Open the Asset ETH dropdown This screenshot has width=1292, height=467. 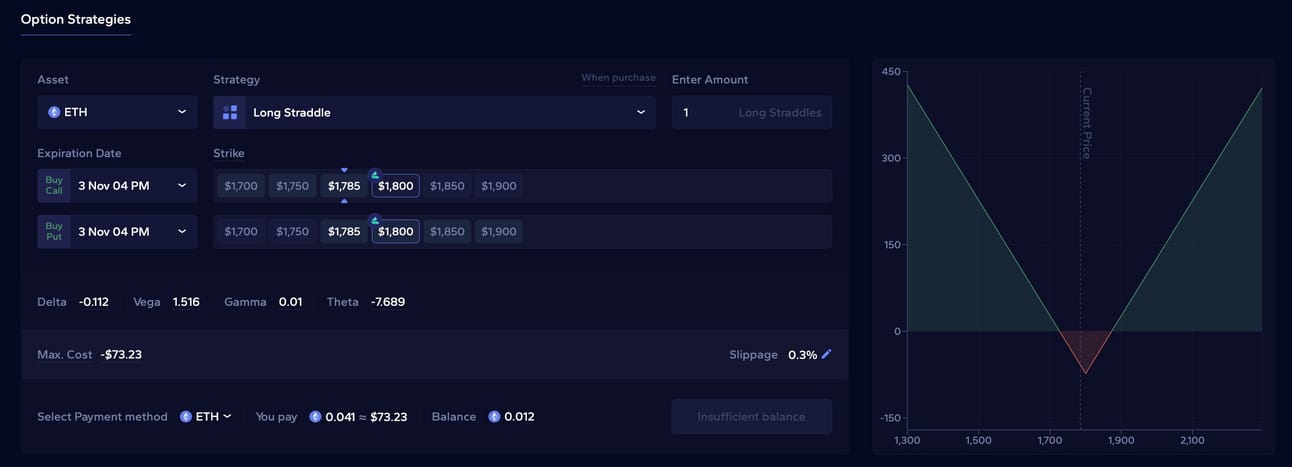[x=117, y=112]
